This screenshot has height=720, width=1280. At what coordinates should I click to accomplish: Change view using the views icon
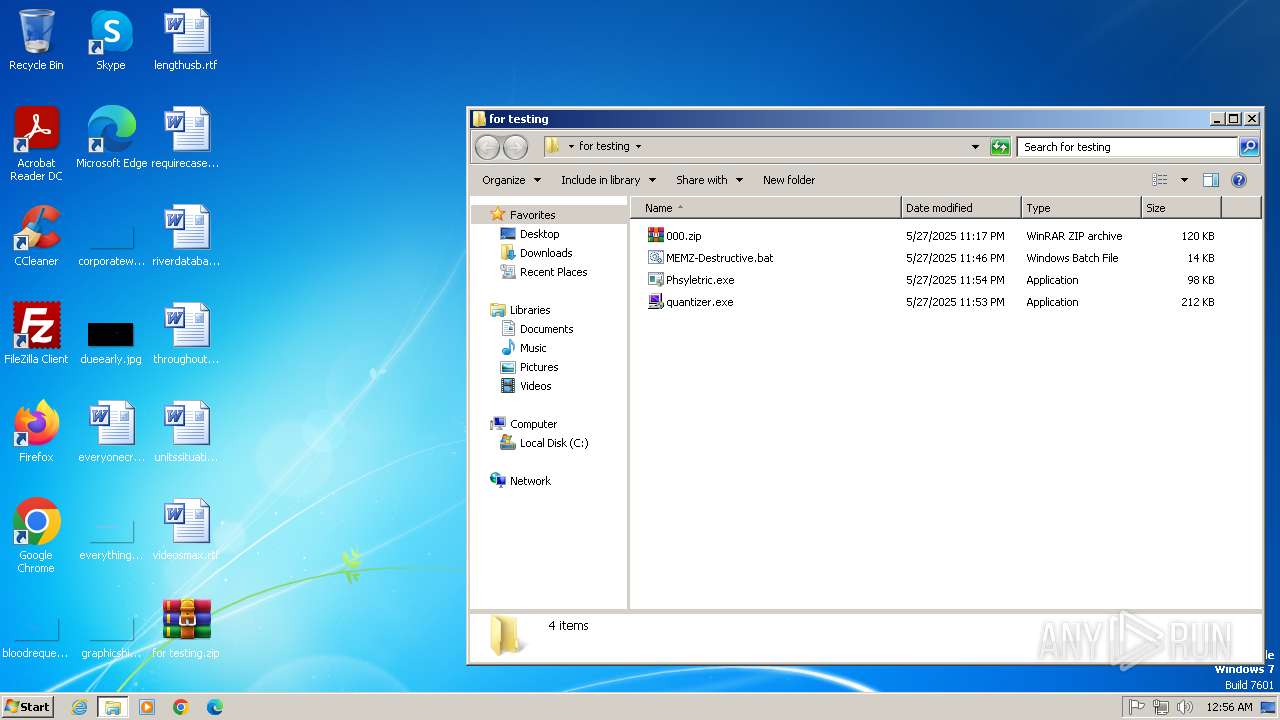1160,180
